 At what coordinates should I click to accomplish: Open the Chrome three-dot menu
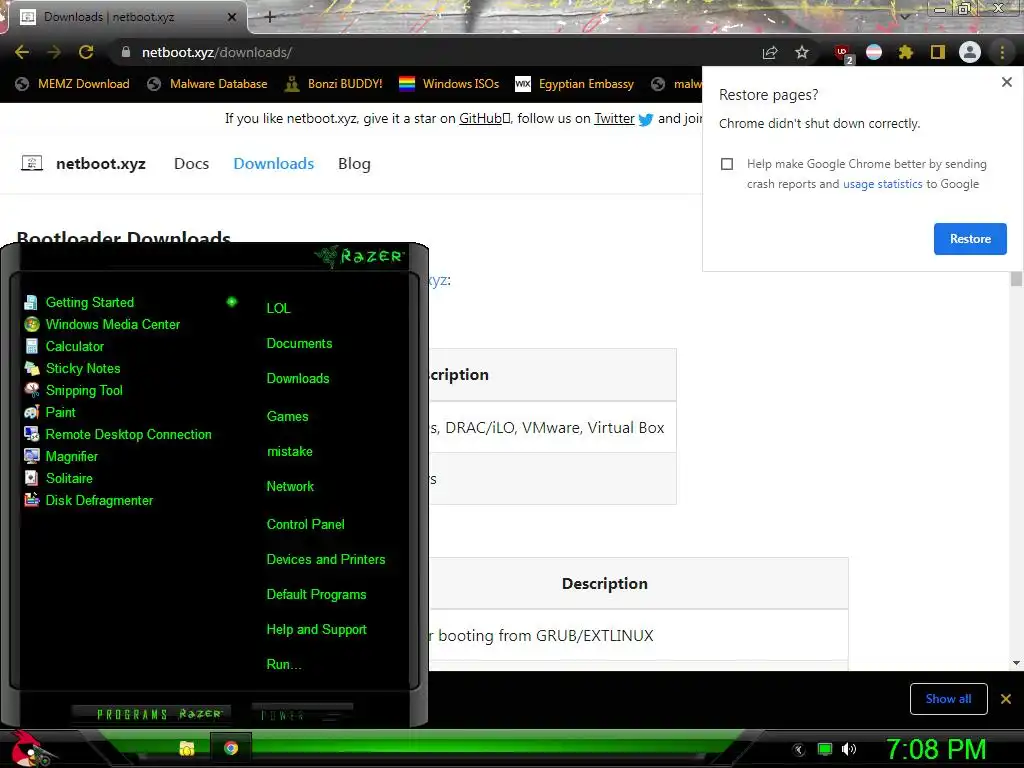click(x=1002, y=52)
